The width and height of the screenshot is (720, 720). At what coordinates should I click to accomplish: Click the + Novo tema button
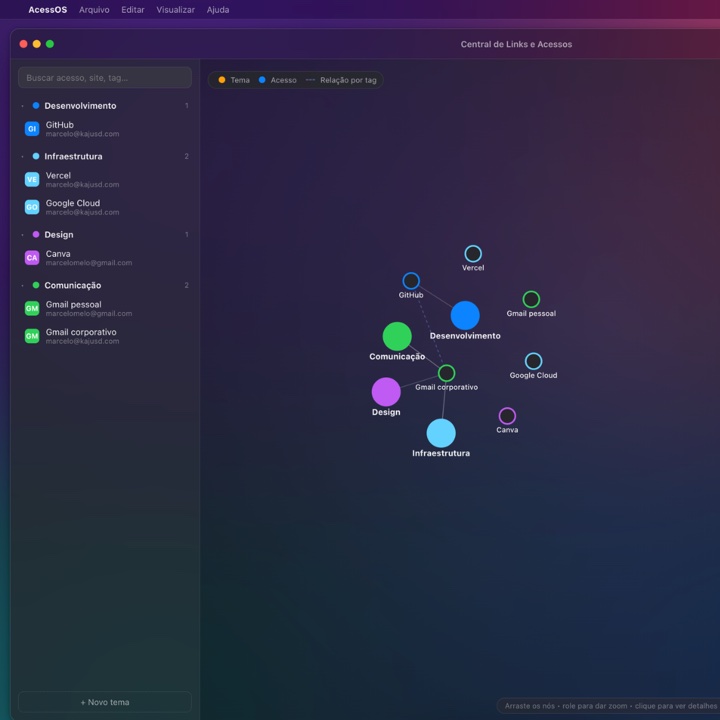point(105,702)
